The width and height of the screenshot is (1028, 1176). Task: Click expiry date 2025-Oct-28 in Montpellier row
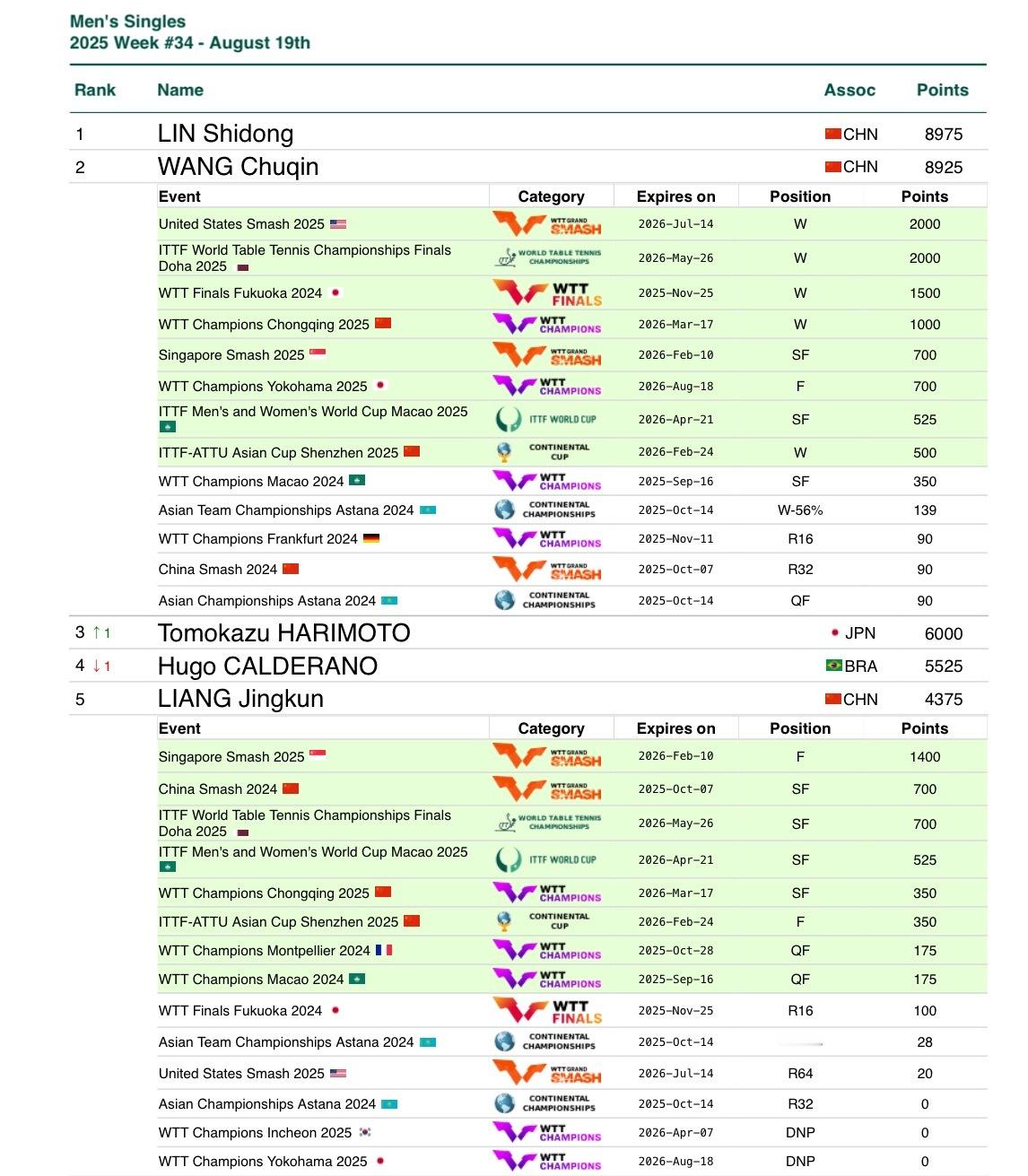676,950
